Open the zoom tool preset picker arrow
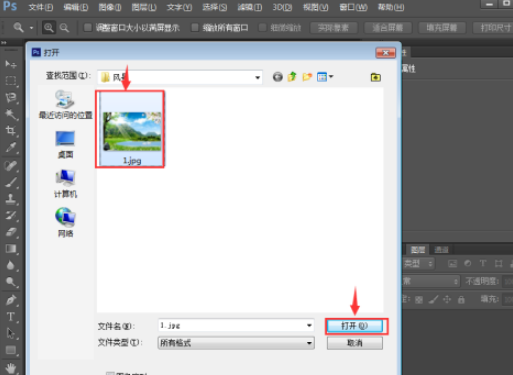Image resolution: width=513 pixels, height=375 pixels. tap(31, 28)
